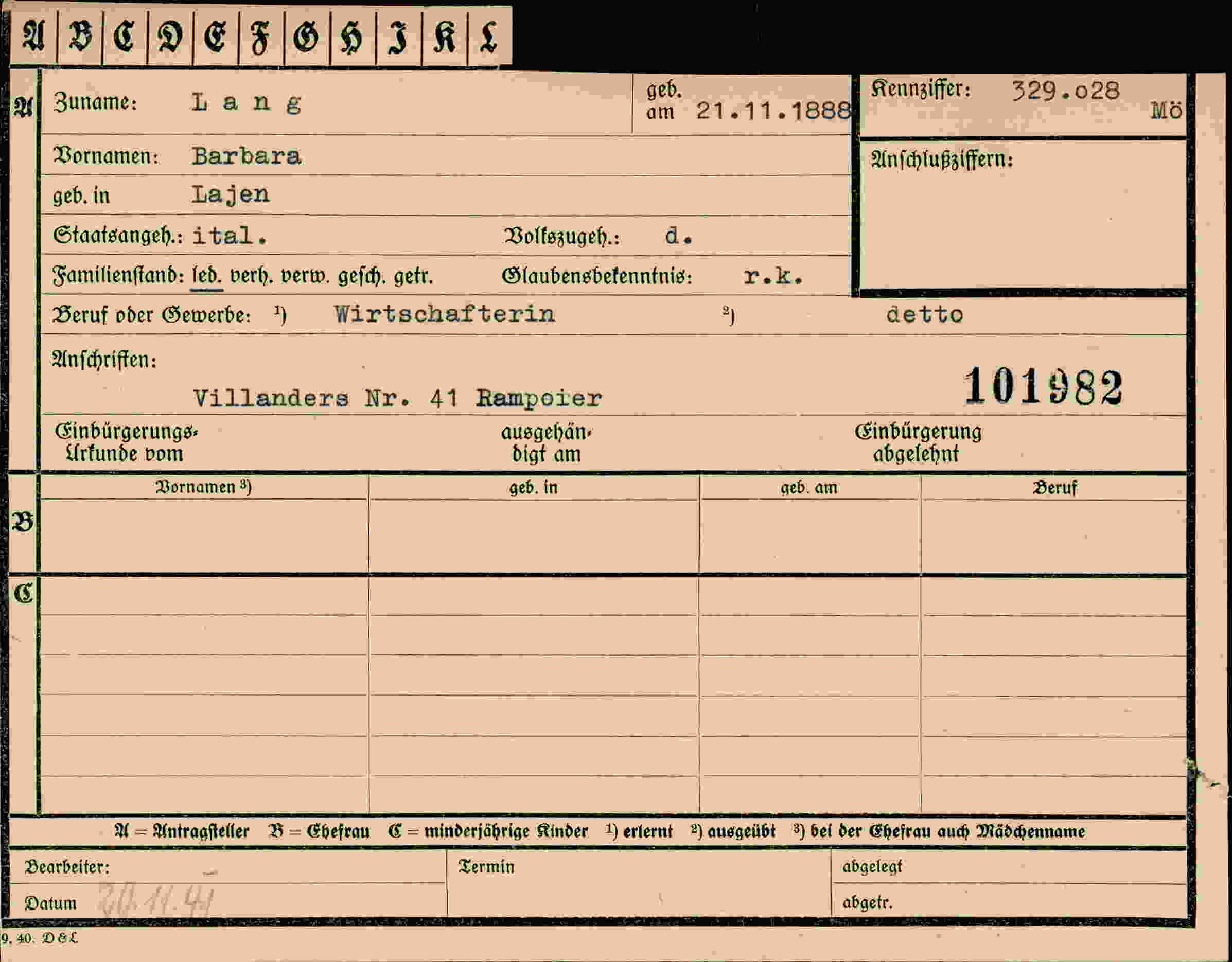1232x962 pixels.
Task: Select the C index tab
Action: click(125, 36)
